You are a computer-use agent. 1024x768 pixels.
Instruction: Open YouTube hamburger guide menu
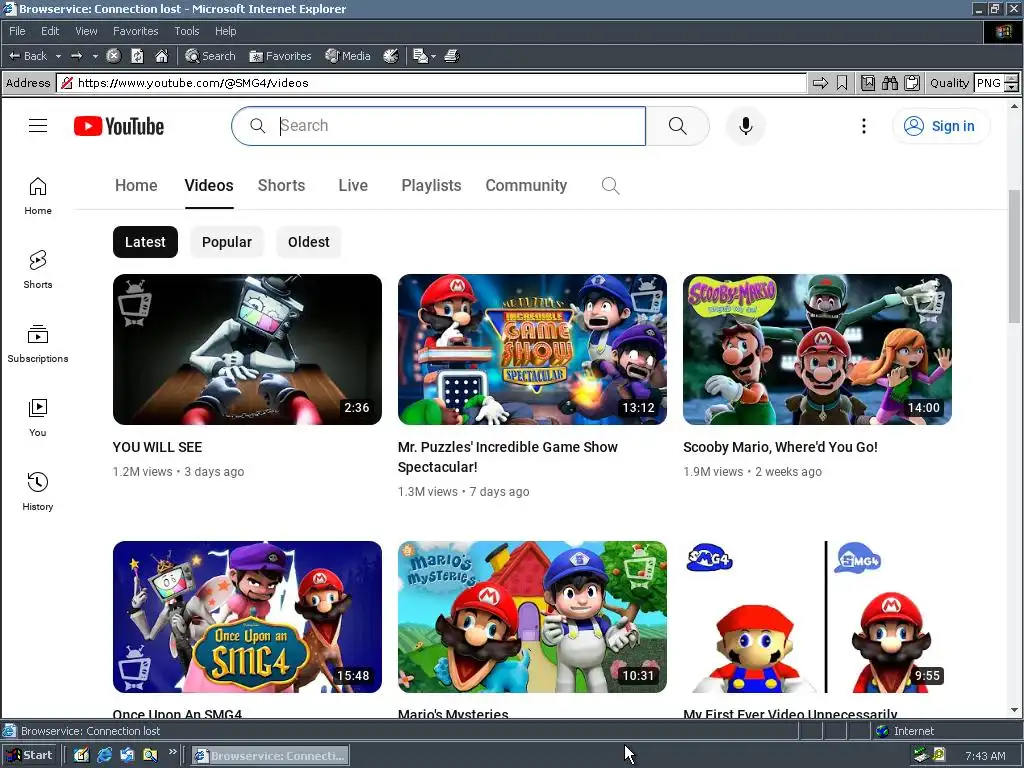[x=38, y=125]
